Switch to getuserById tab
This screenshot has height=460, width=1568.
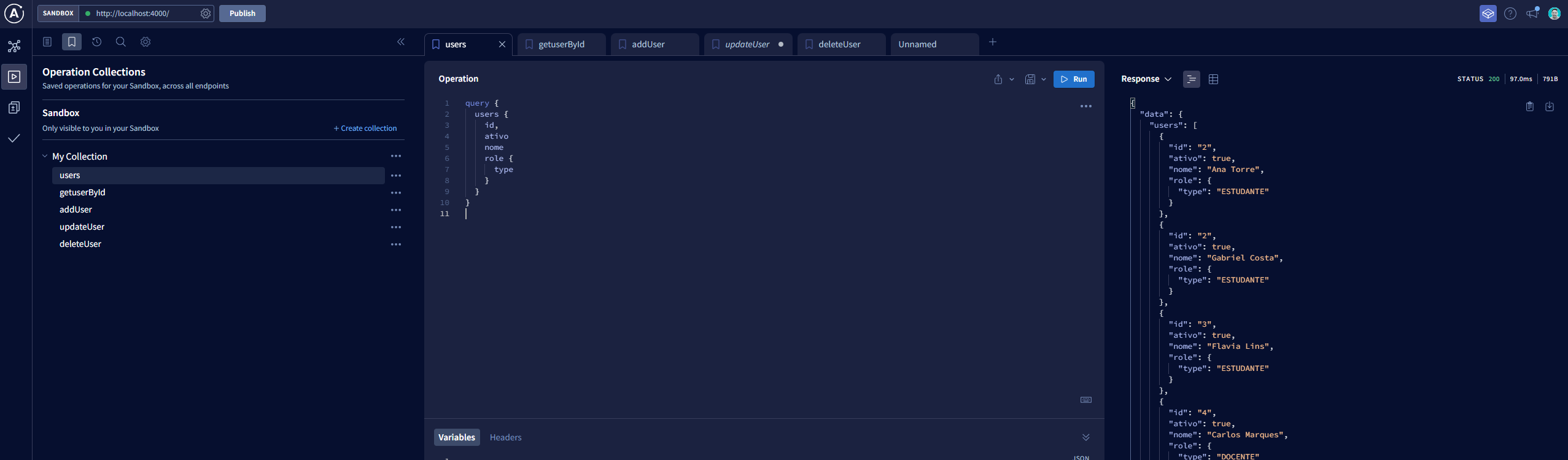561,44
